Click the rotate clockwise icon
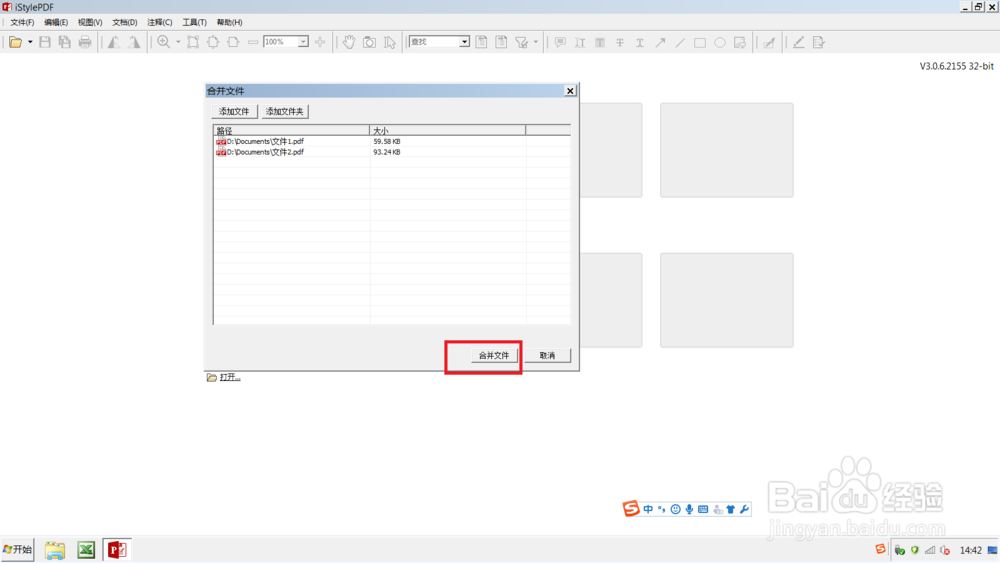Image resolution: width=1000 pixels, height=563 pixels. point(134,42)
